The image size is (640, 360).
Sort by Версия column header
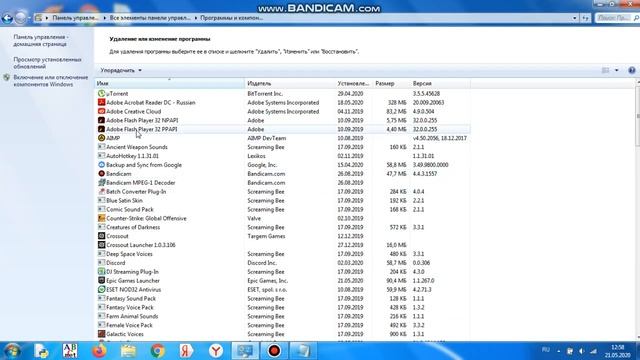[x=440, y=83]
